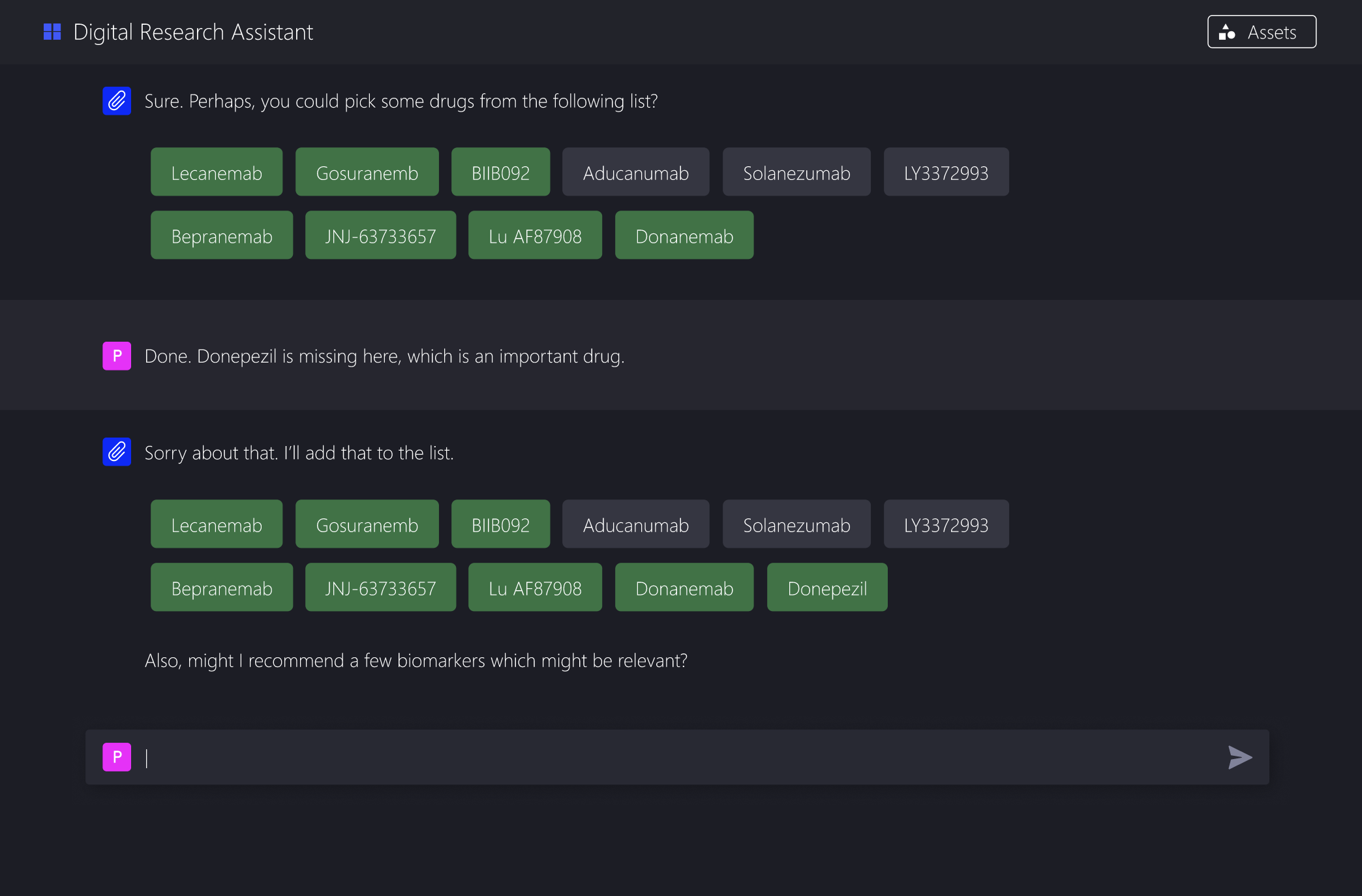Click the message input field to type
Screen dimensions: 1362x896
(x=587, y=757)
